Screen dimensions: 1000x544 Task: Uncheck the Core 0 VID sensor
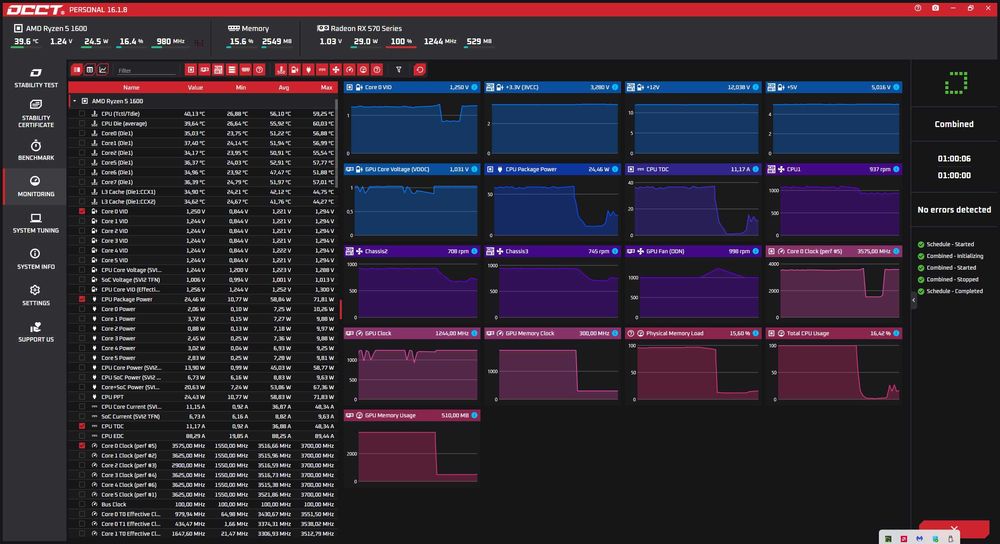click(82, 211)
